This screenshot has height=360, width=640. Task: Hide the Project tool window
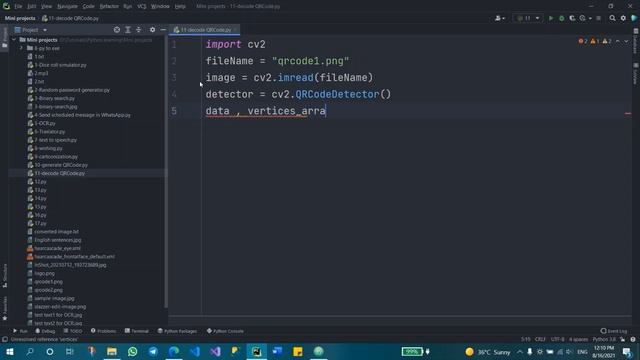coord(163,30)
